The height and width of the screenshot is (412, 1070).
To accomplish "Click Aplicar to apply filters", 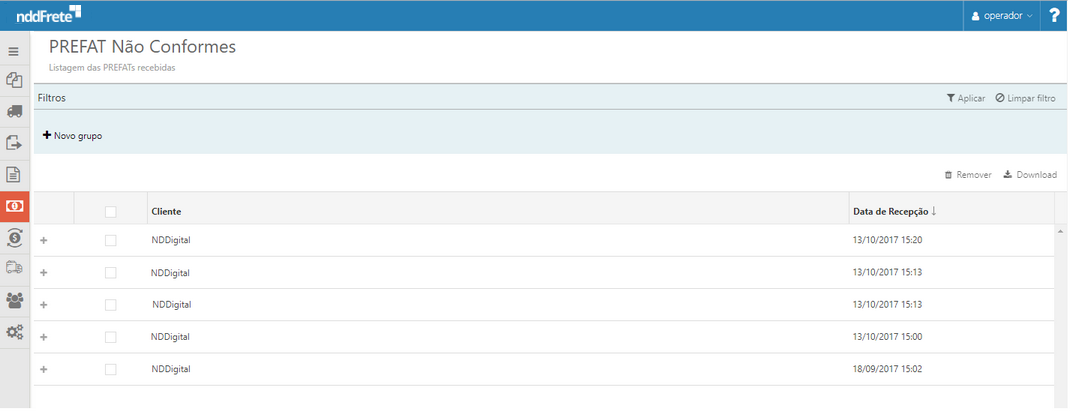I will (966, 98).
